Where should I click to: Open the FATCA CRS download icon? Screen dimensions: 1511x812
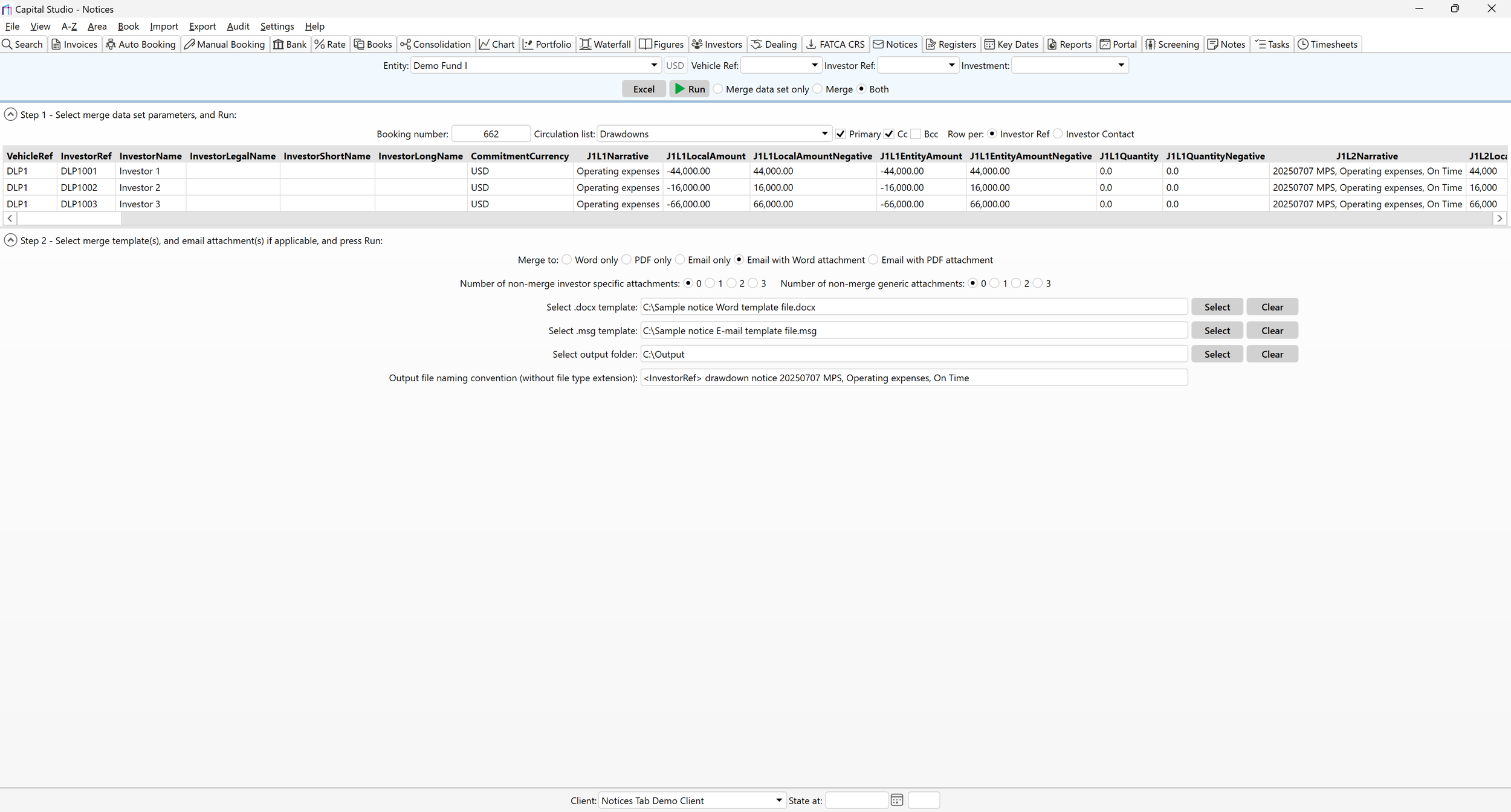tap(811, 44)
